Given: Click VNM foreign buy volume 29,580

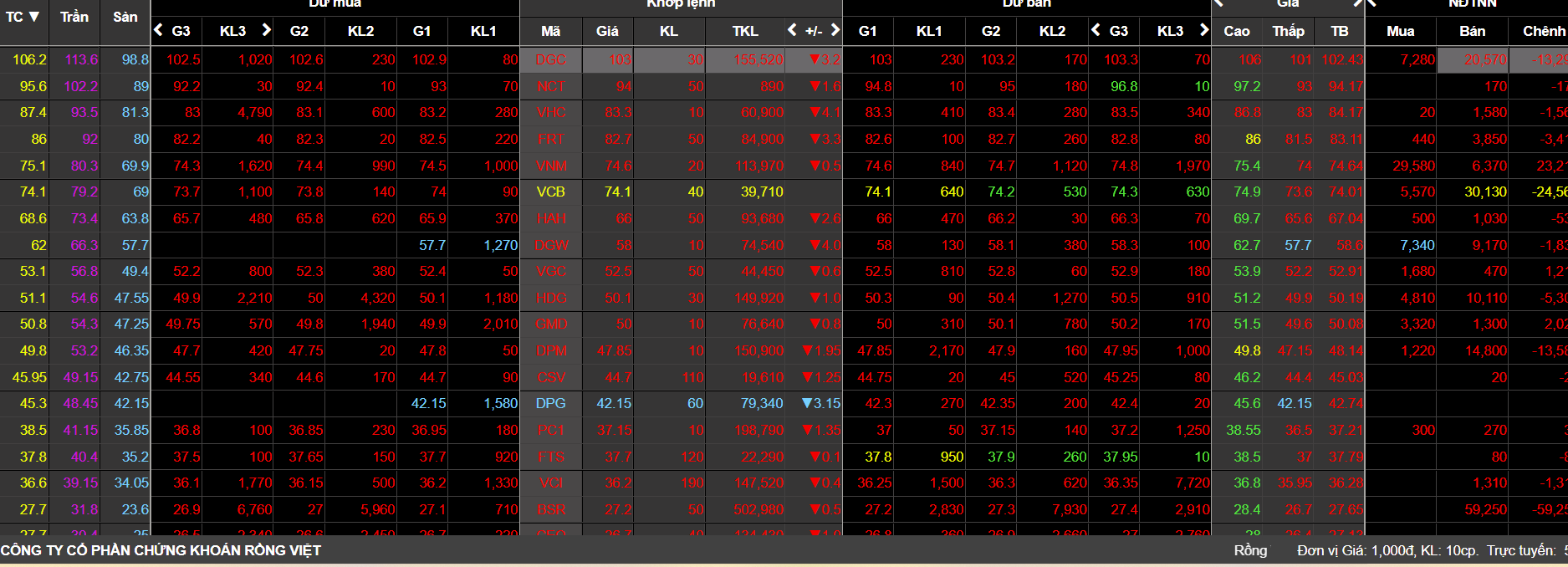Looking at the screenshot, I should point(1413,166).
